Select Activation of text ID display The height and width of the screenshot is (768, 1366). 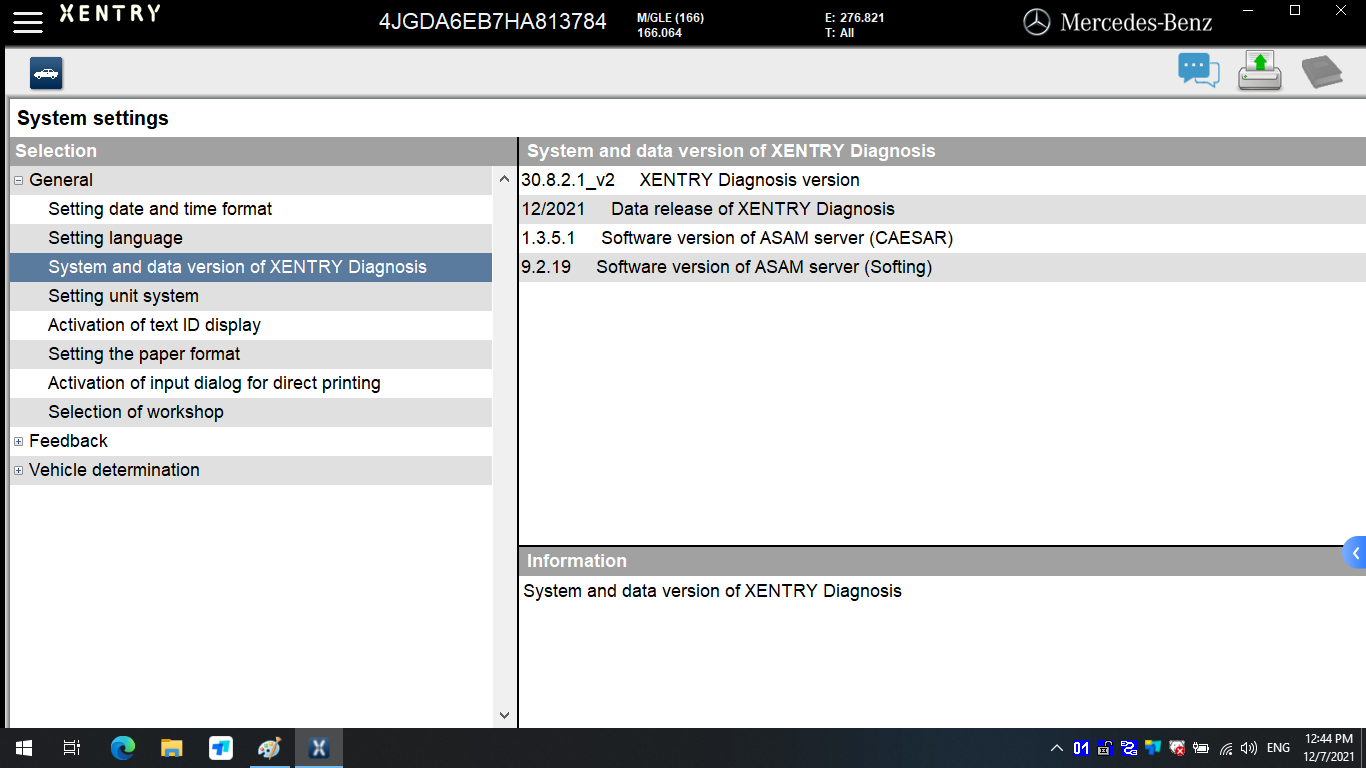[x=251, y=325]
